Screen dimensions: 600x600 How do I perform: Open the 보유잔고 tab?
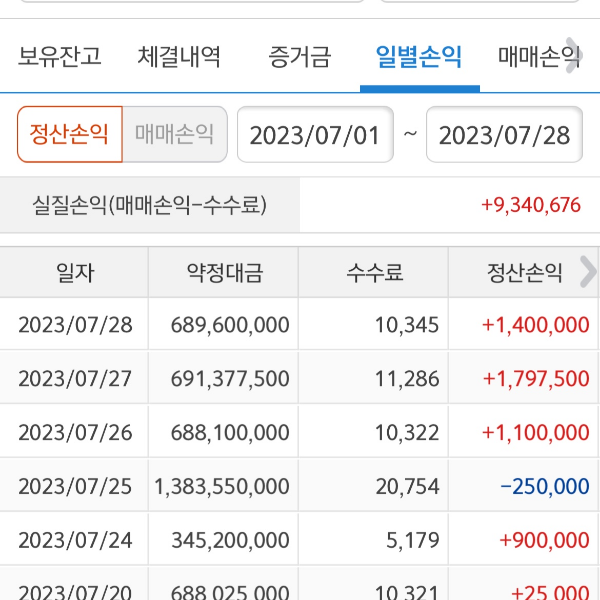point(59,56)
